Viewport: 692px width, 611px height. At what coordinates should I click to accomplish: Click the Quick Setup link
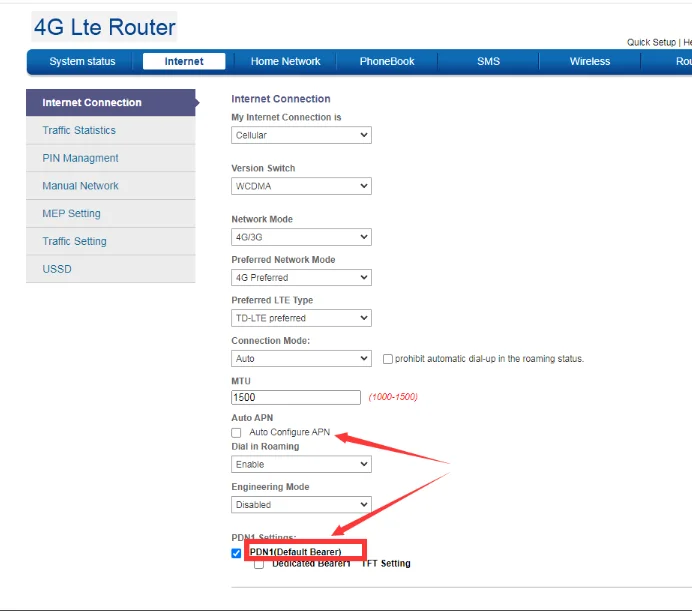[x=651, y=42]
